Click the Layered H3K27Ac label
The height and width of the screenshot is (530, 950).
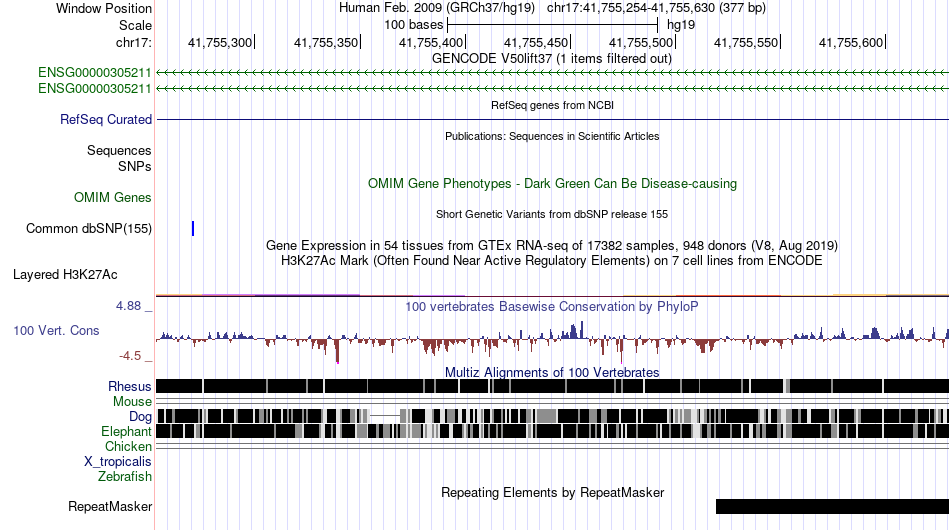(x=65, y=274)
